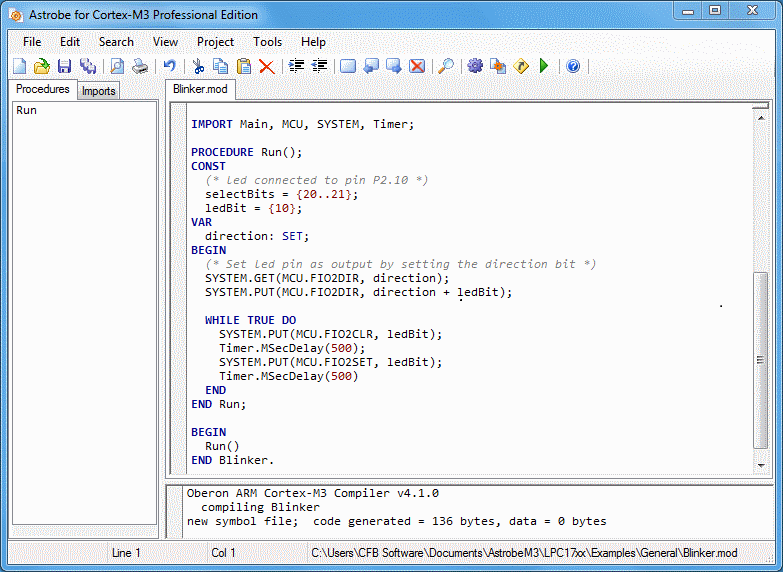Click the Astrobe application title icon
Viewport: 783px width, 572px height.
click(x=16, y=15)
